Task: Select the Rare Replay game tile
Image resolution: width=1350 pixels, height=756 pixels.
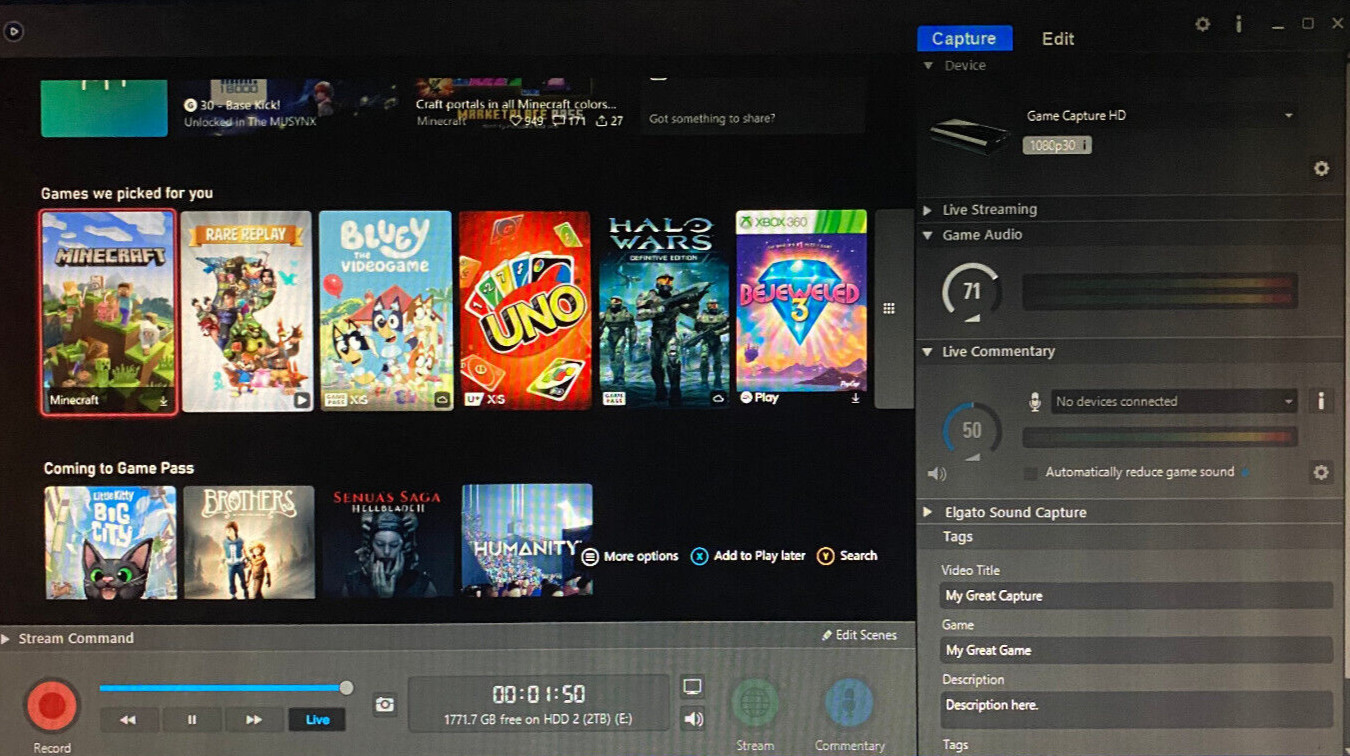Action: 247,311
